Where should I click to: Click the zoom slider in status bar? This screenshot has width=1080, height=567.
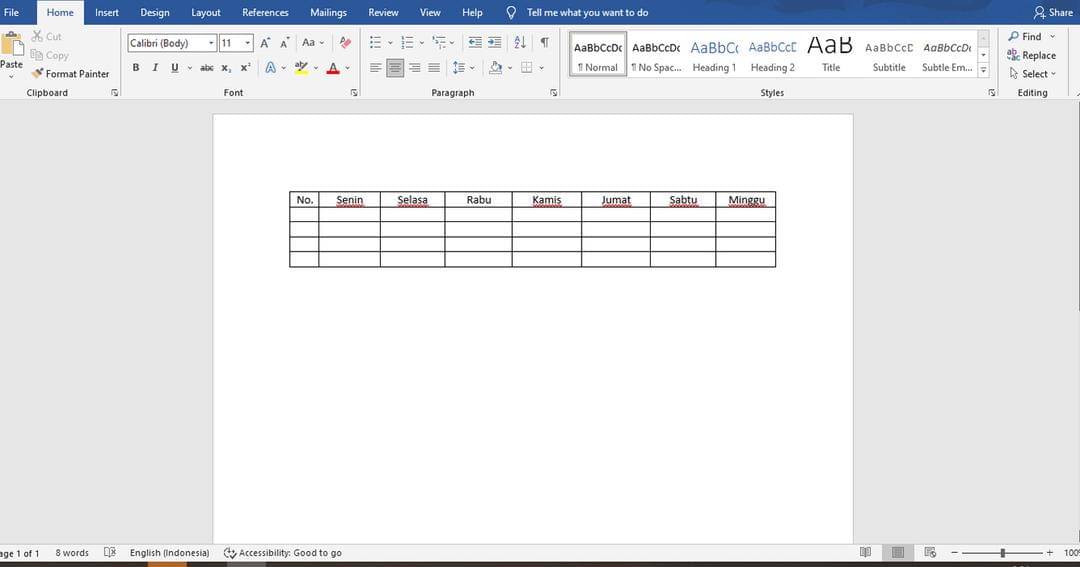pos(1003,553)
